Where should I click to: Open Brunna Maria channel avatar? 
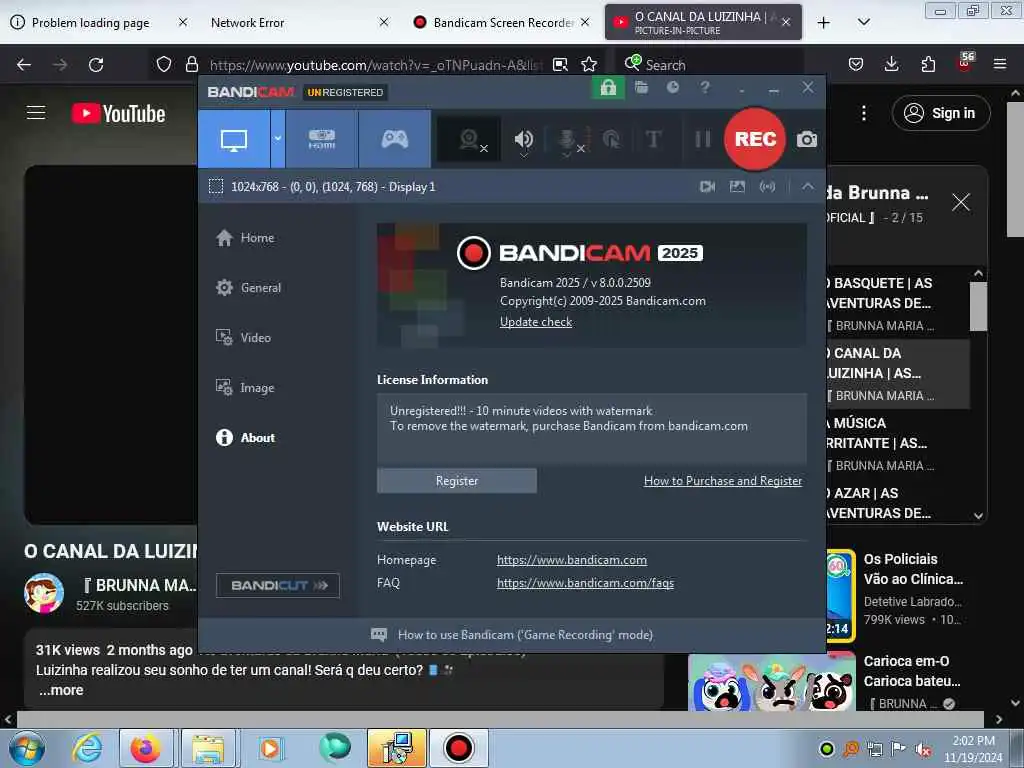click(44, 594)
